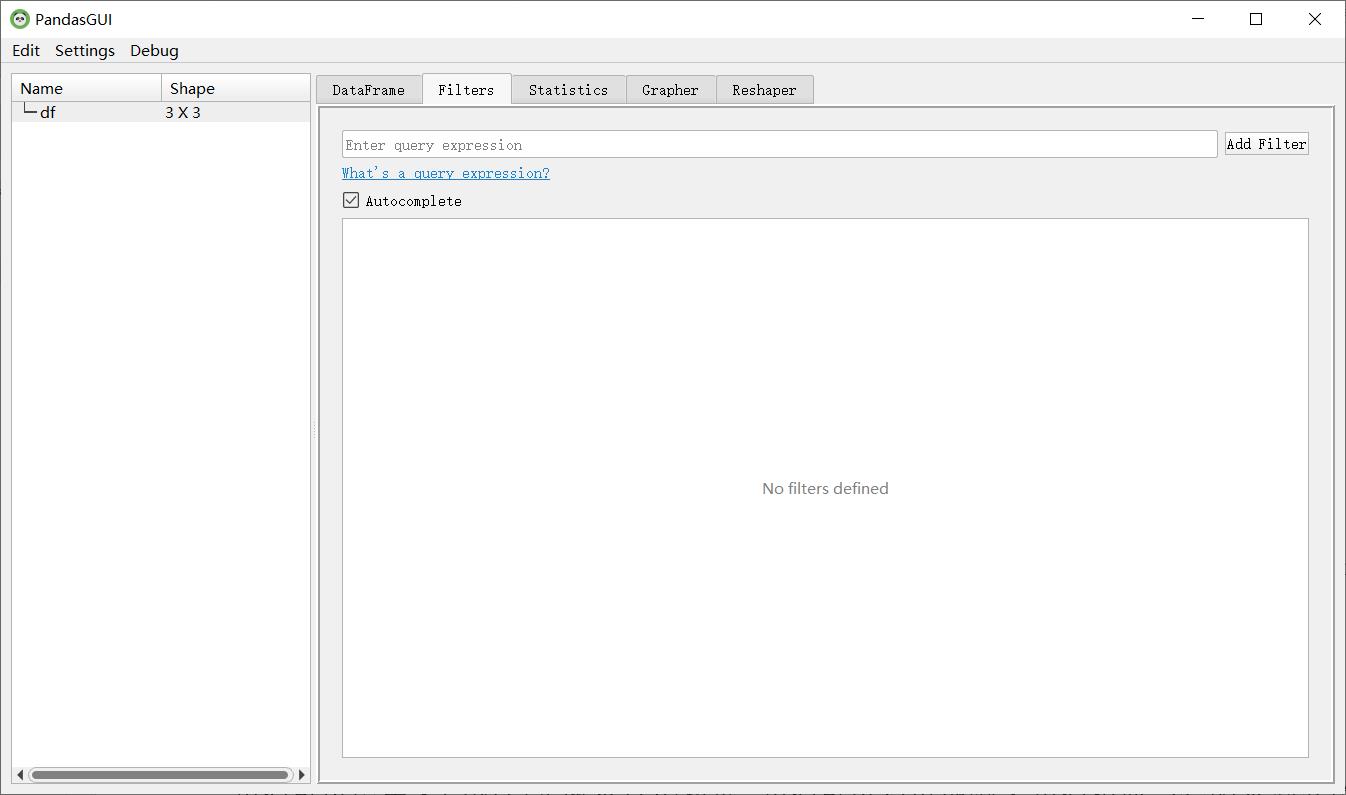The width and height of the screenshot is (1346, 795).
Task: Go to the Grapher tab
Action: [670, 90]
